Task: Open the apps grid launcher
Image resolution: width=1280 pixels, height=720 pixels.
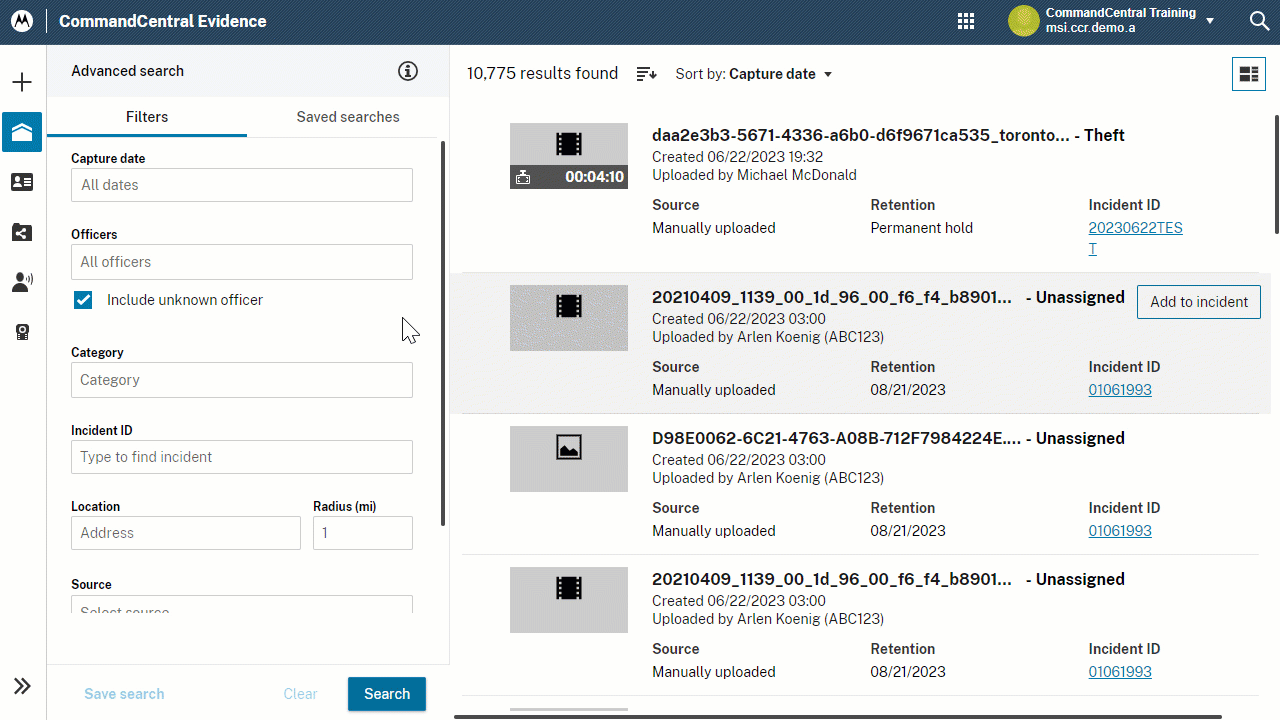Action: coord(966,21)
